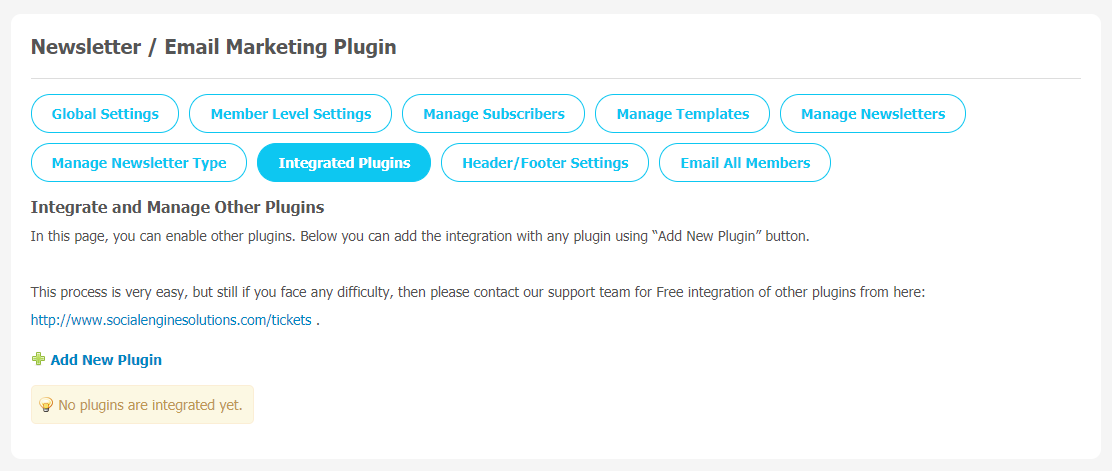Open Manage Templates tab

[682, 113]
